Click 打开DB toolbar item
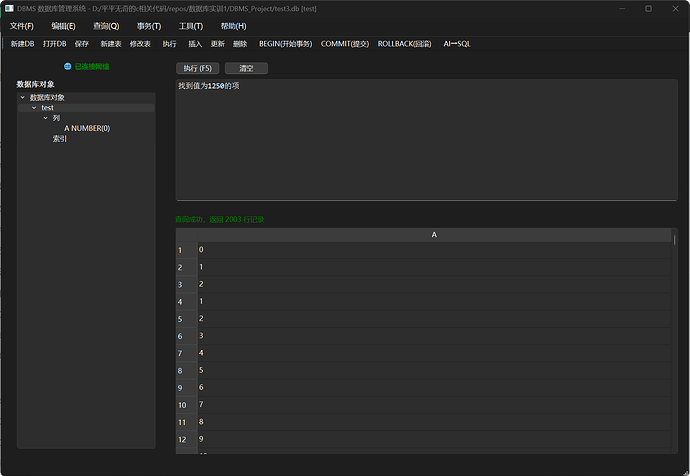Viewport: 690px width, 476px height. click(55, 44)
